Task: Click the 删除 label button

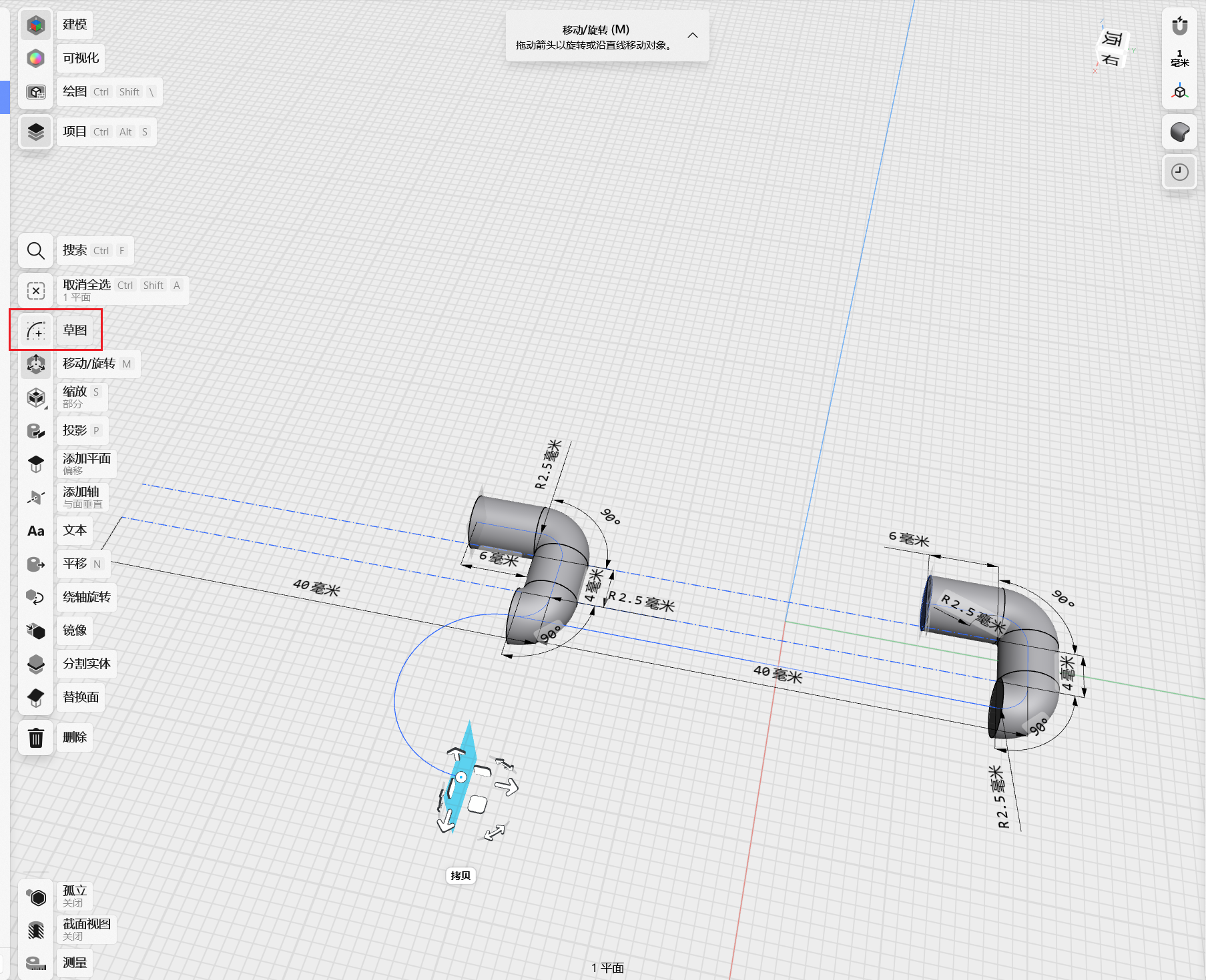Action: pos(75,737)
